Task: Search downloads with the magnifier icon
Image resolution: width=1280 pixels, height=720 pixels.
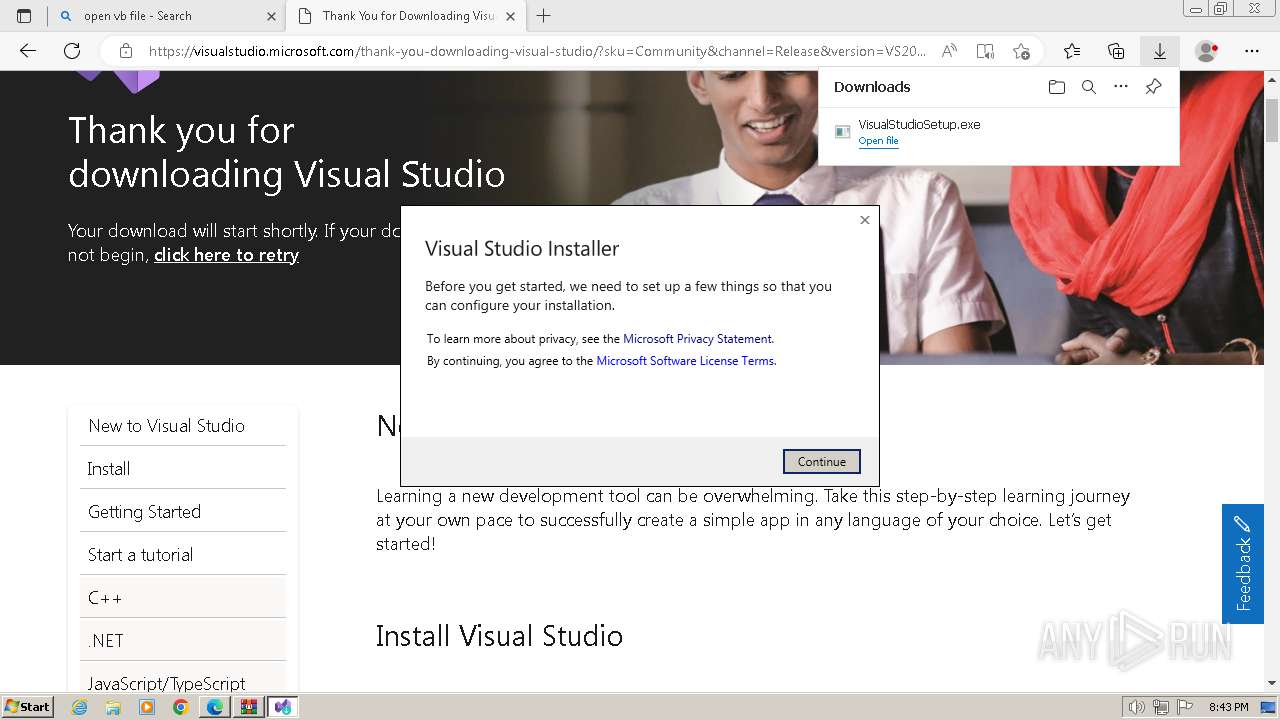Action: click(1089, 87)
